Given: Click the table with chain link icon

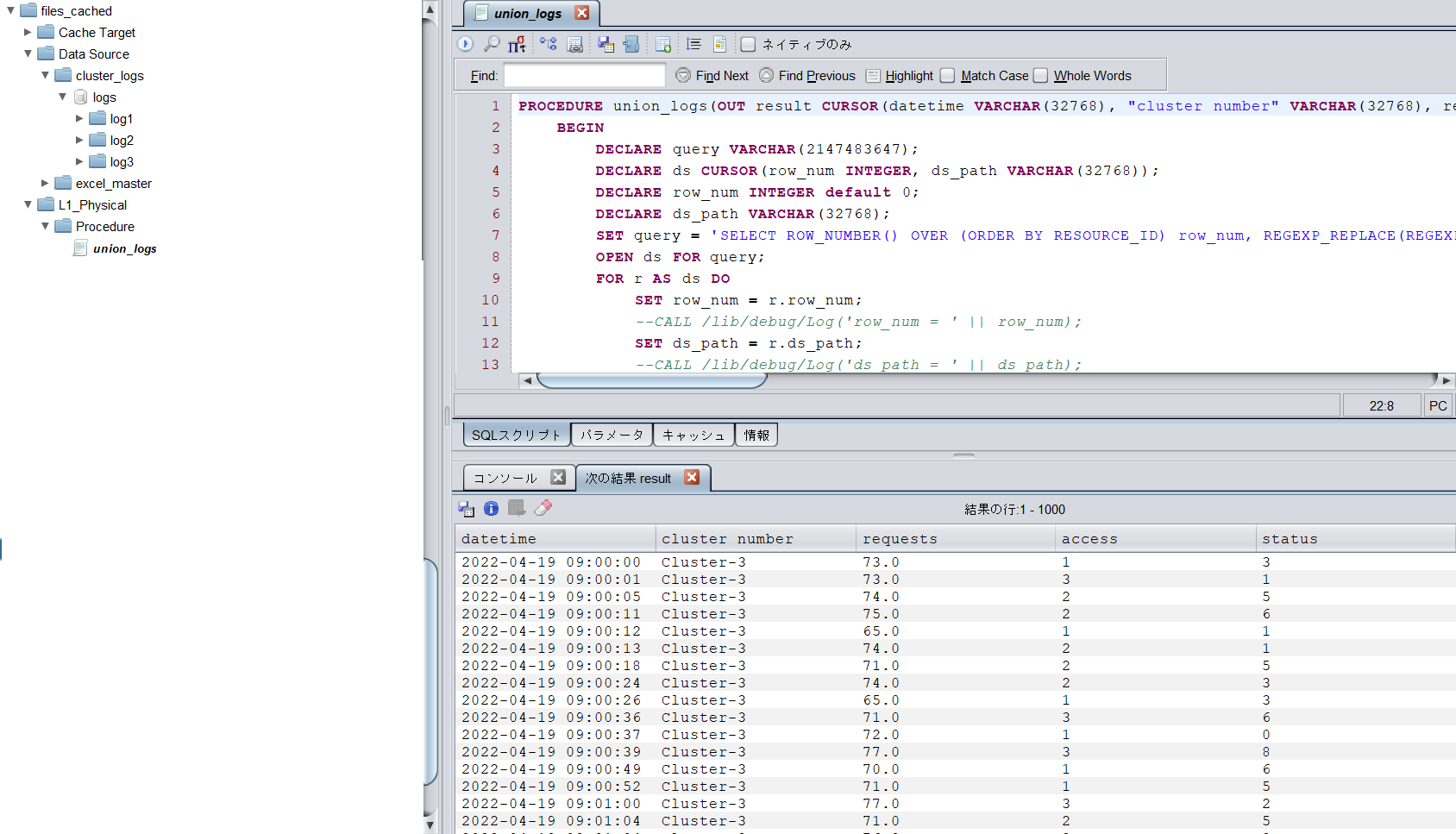Looking at the screenshot, I should click(575, 44).
